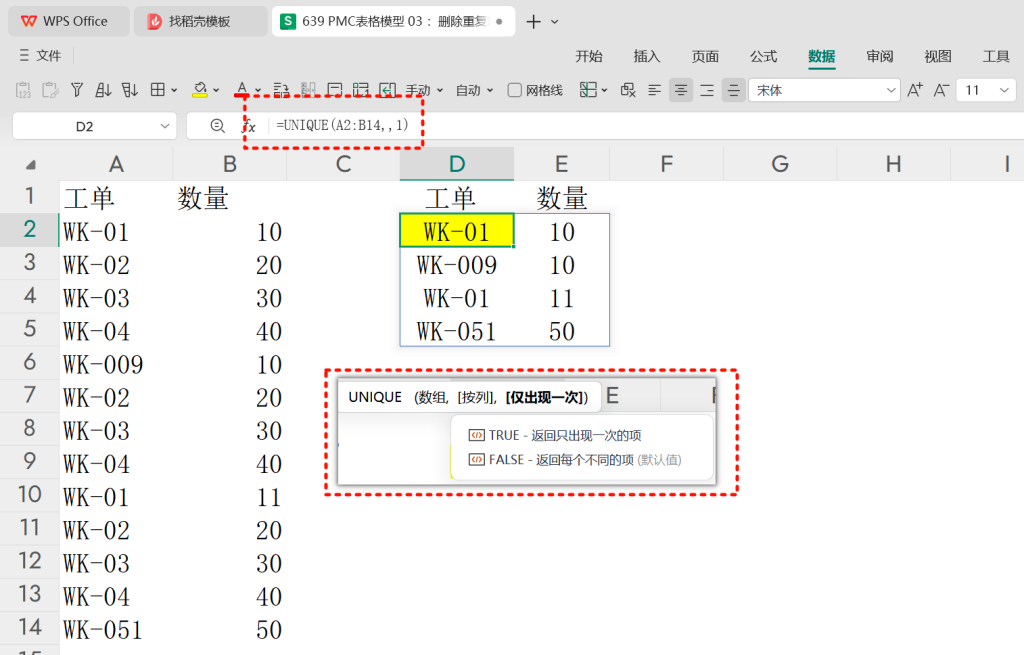Open the 视图 ribbon tab

938,56
